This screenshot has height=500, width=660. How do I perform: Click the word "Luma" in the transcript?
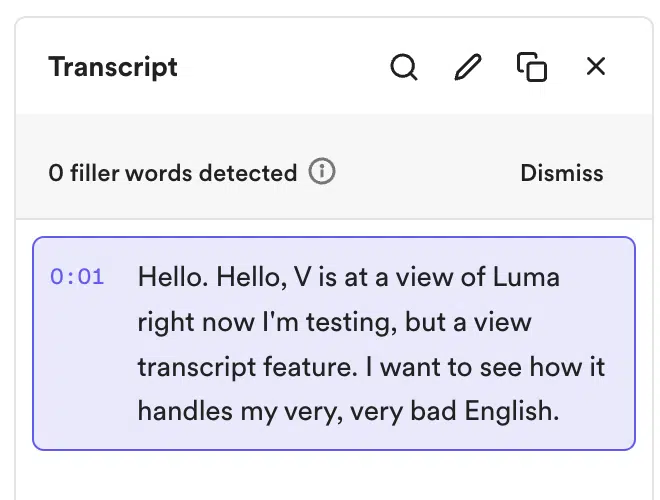[526, 277]
